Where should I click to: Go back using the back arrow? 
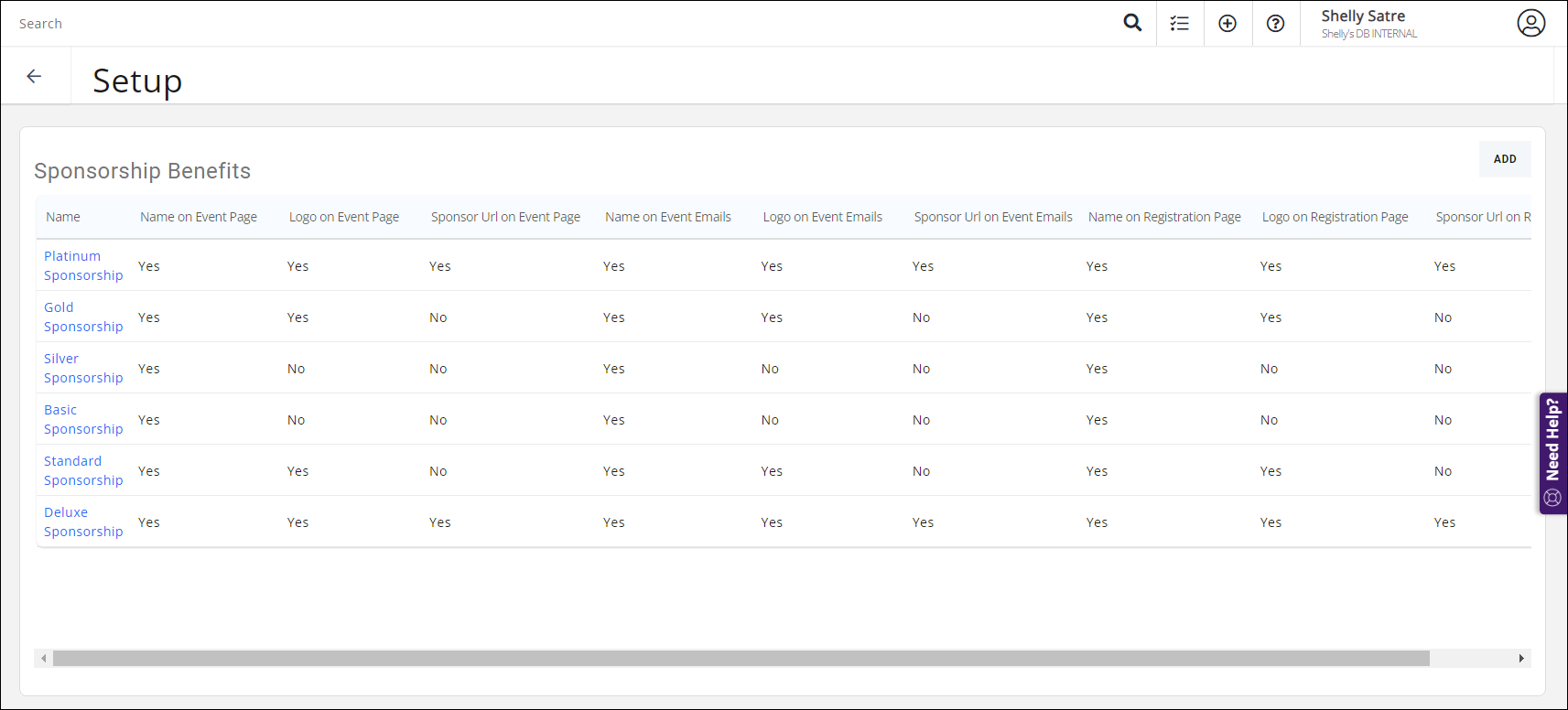pyautogui.click(x=35, y=76)
